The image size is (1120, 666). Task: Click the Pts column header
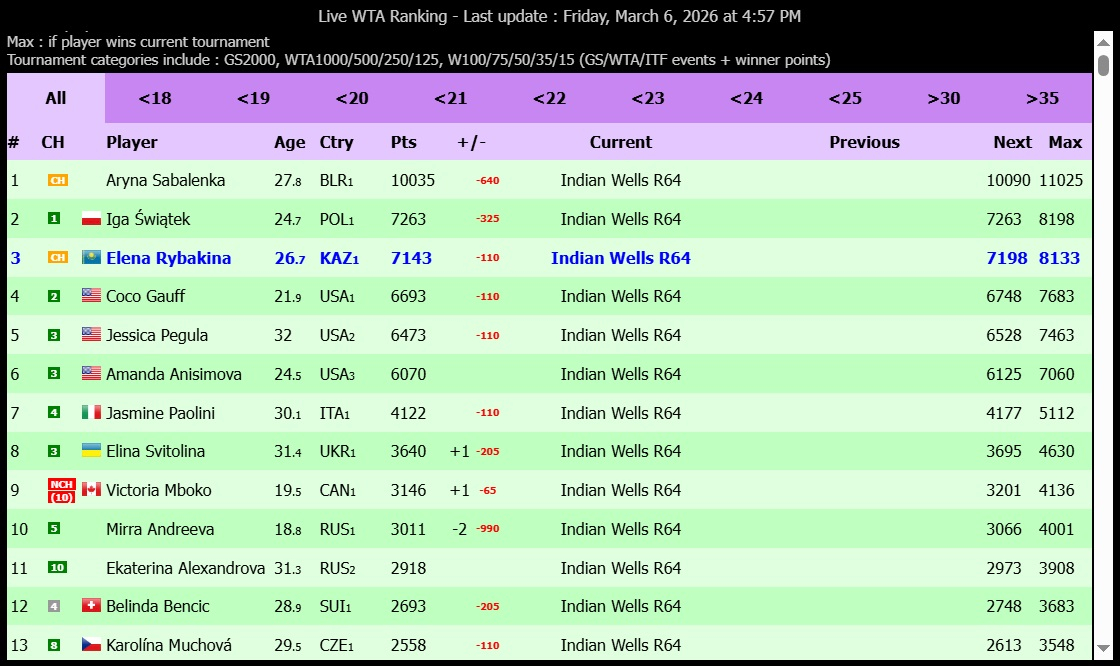403,142
